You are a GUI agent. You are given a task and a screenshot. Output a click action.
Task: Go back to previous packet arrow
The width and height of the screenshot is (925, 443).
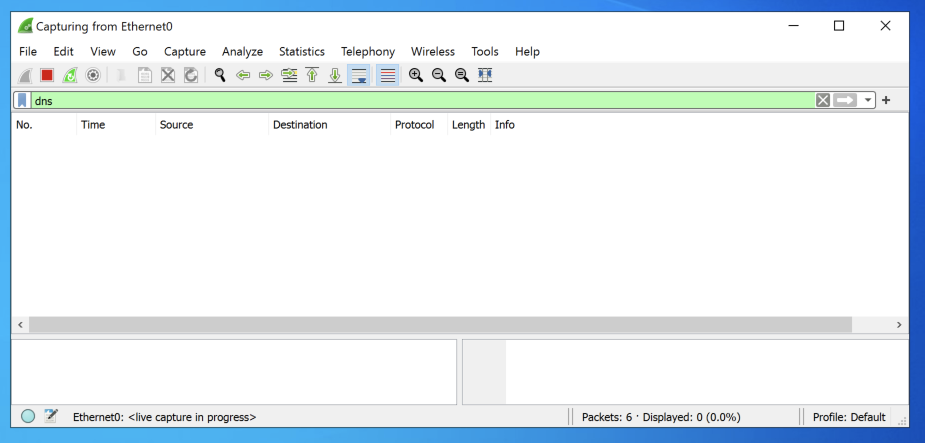[243, 76]
